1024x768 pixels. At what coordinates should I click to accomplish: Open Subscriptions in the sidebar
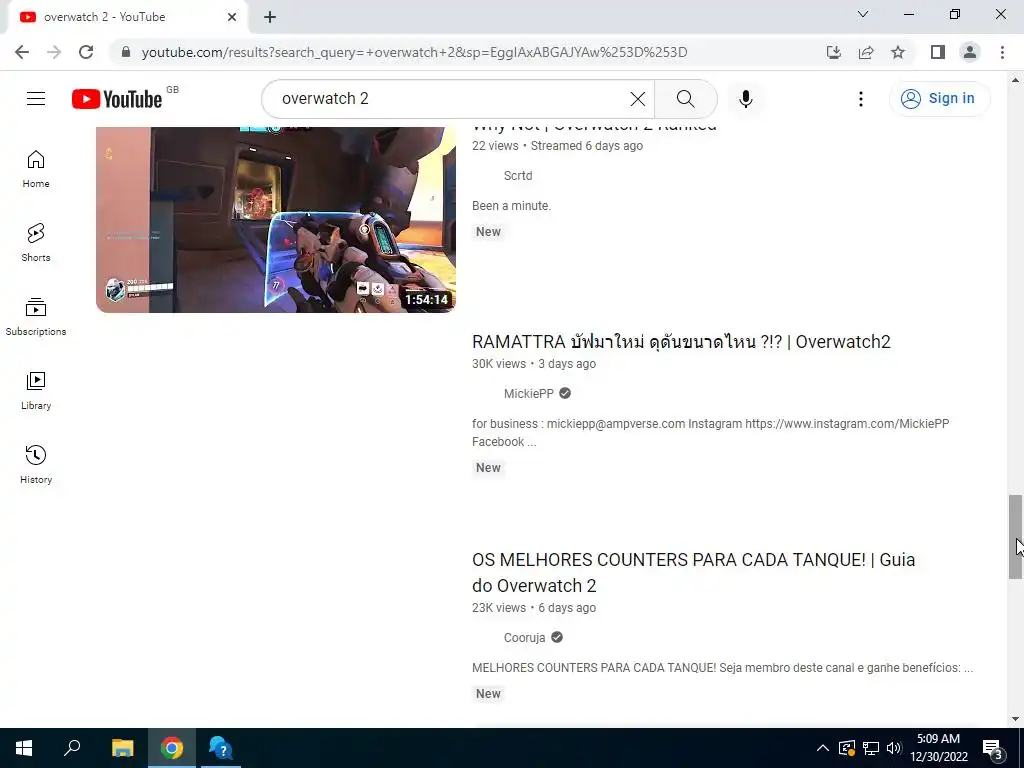tap(36, 317)
